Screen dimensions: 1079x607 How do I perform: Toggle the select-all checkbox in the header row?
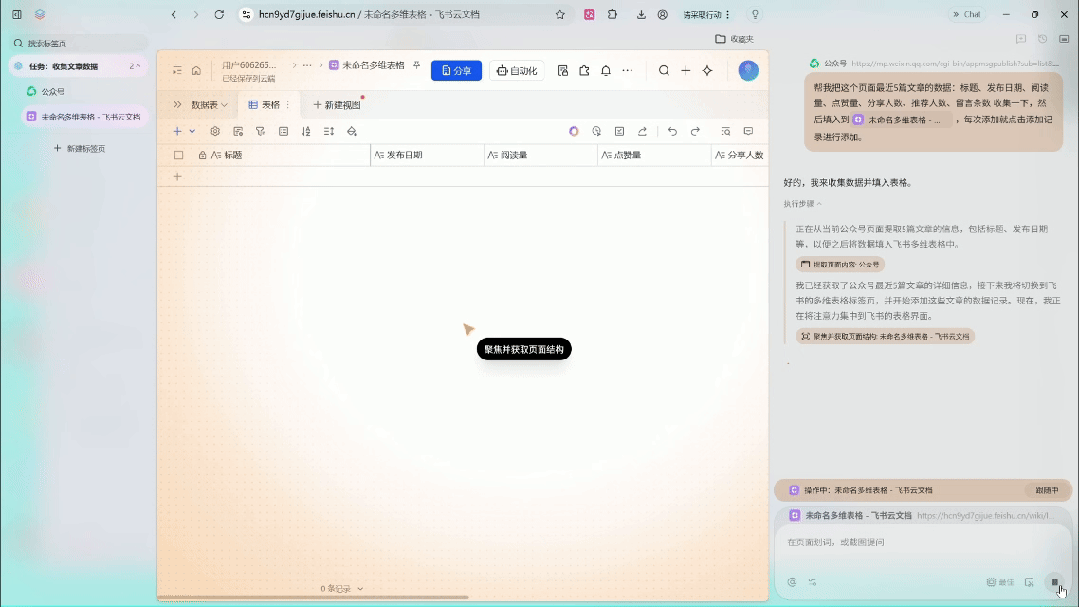click(179, 155)
